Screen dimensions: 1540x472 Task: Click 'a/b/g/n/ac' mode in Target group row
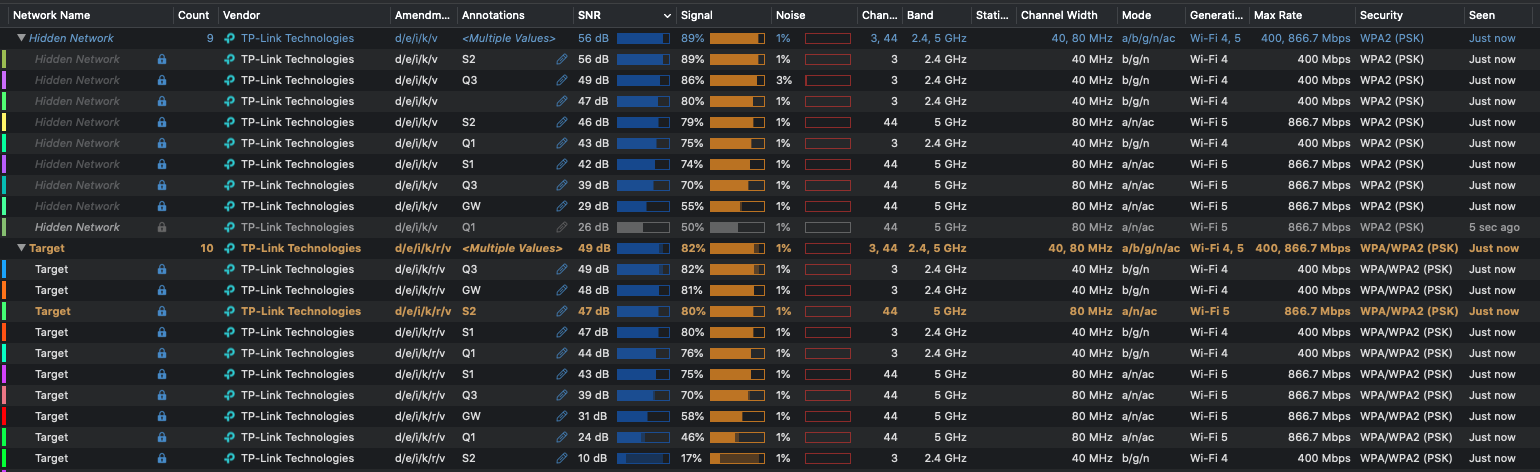tap(1151, 248)
